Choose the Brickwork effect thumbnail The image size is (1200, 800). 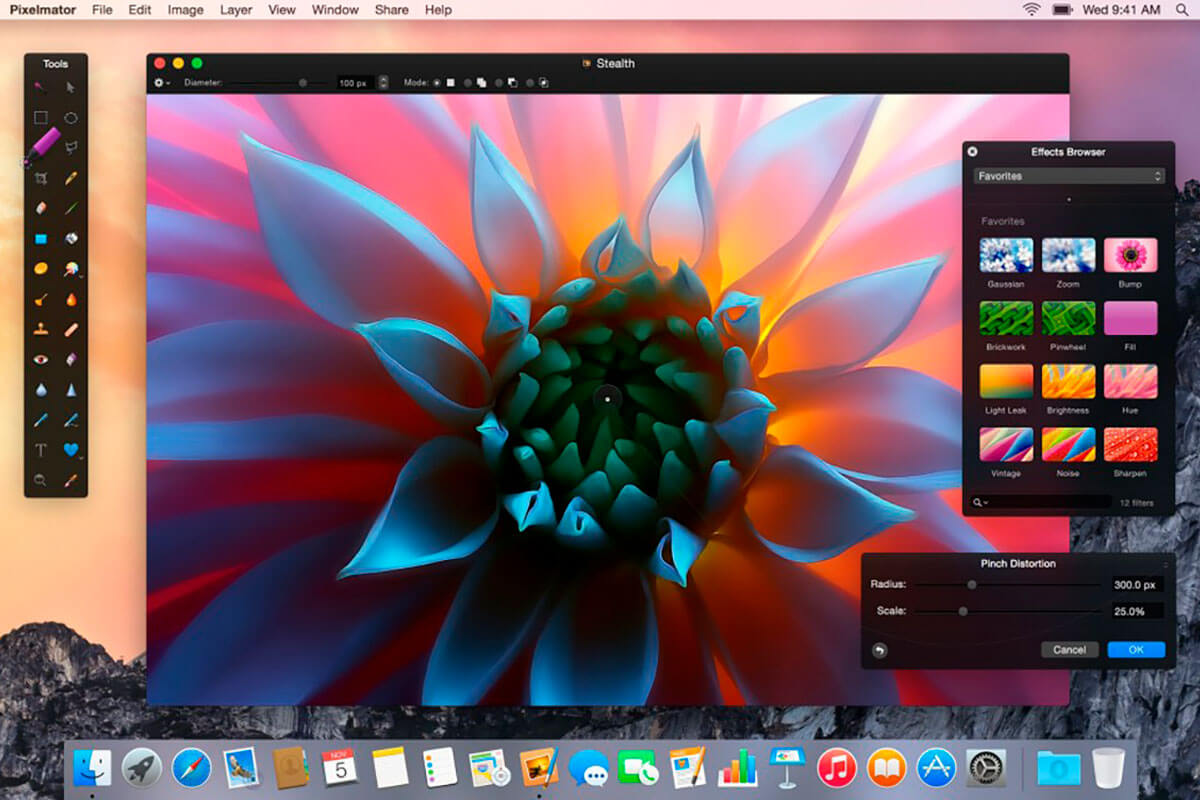click(1006, 318)
